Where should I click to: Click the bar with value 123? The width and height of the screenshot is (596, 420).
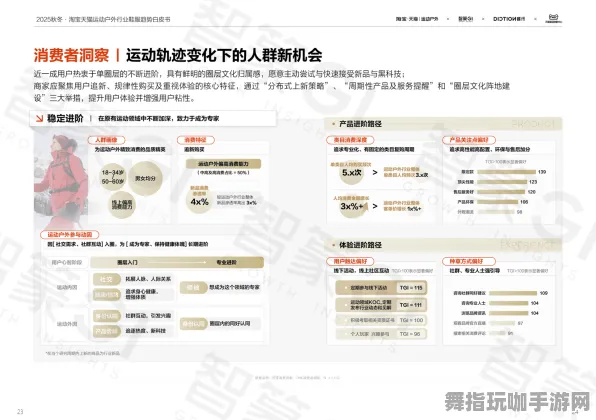(x=502, y=182)
